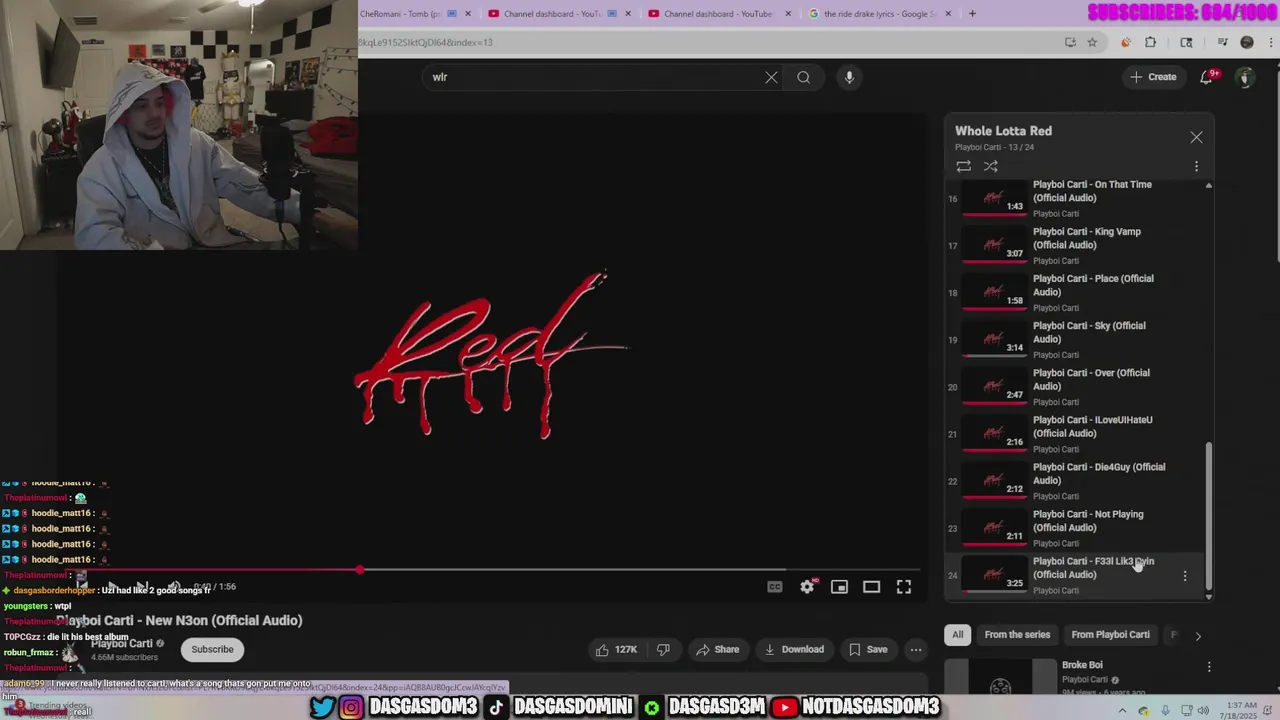Click the cloud icon in system tray
Screen dimensions: 1280x720
(x=1143, y=711)
